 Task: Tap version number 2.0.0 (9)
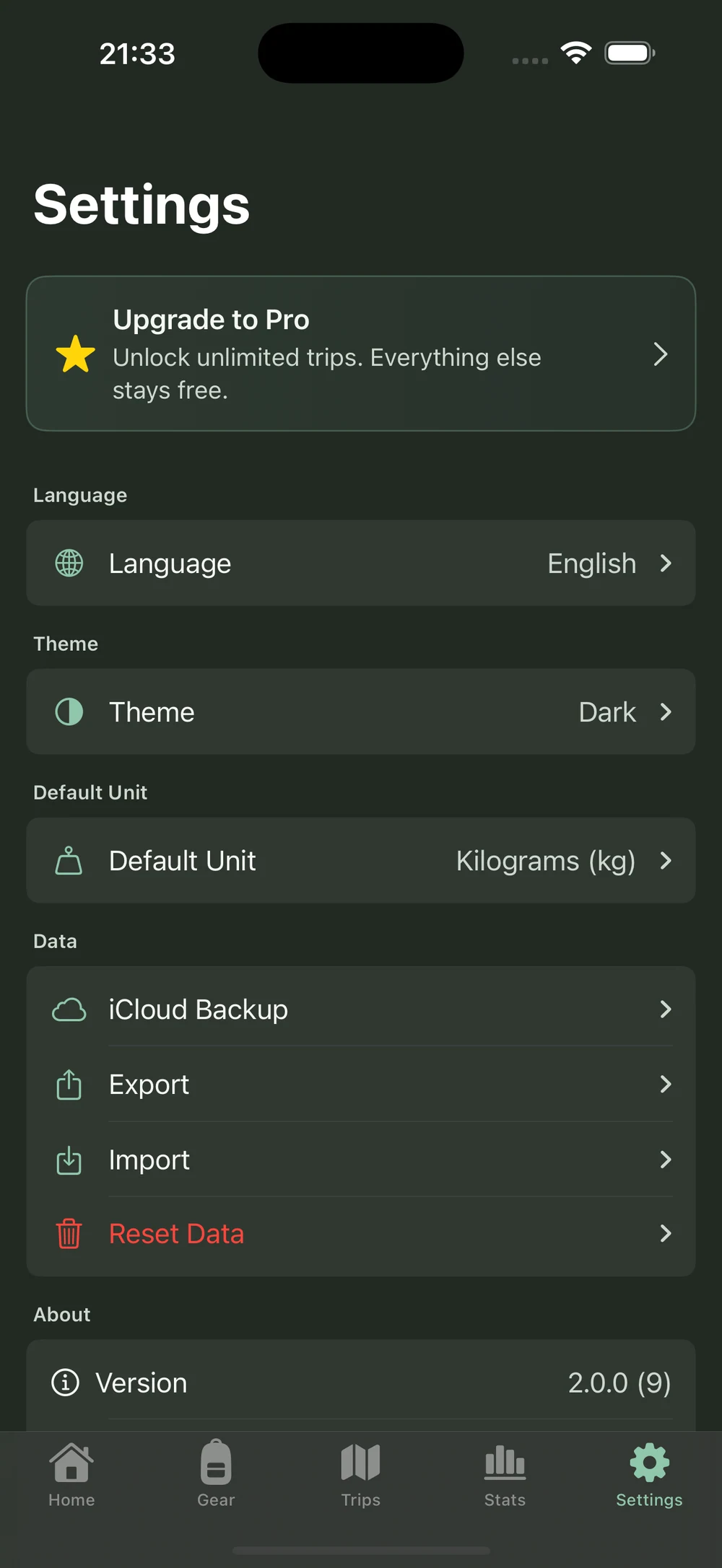click(x=619, y=1383)
